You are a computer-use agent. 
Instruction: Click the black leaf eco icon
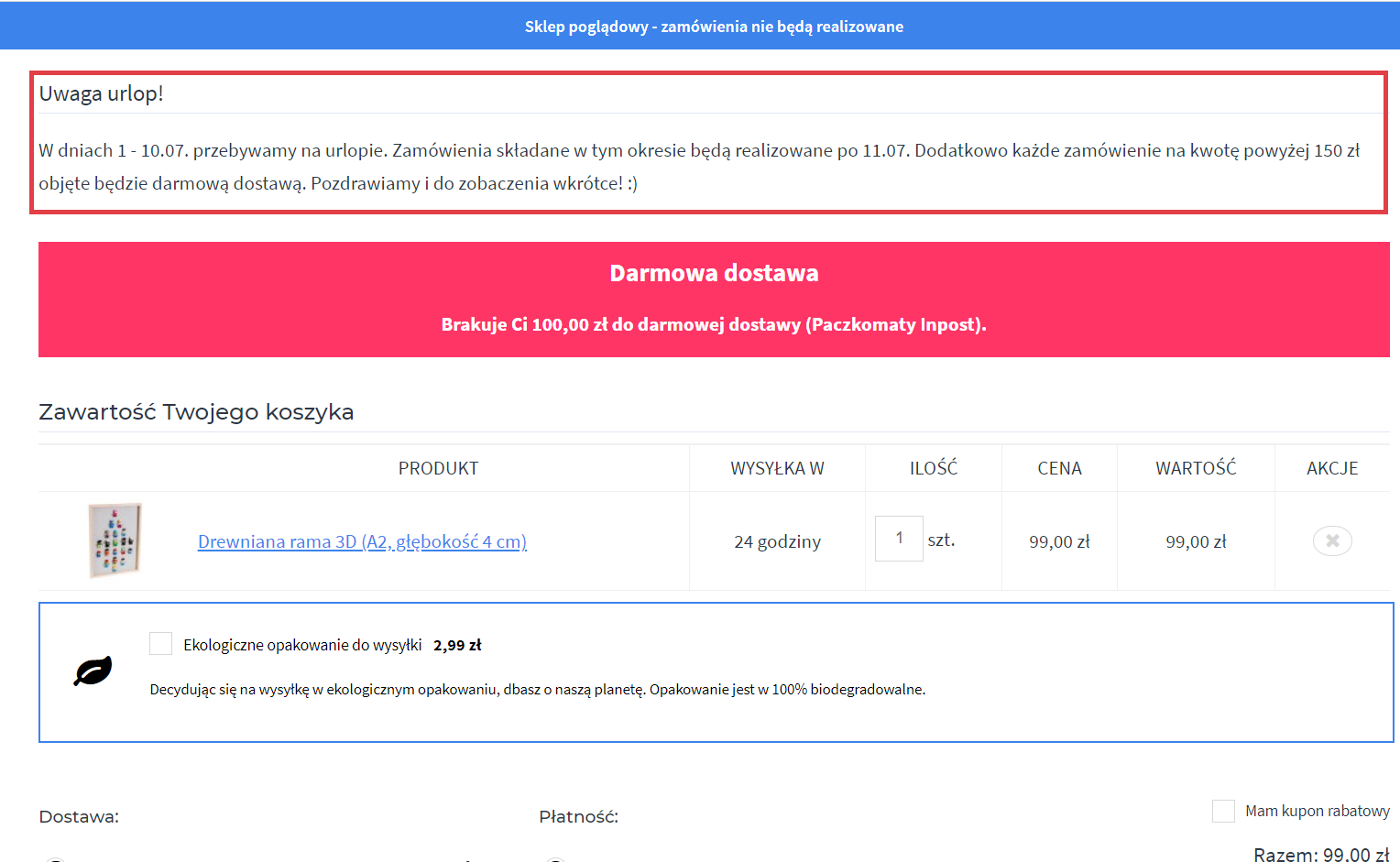tap(93, 671)
